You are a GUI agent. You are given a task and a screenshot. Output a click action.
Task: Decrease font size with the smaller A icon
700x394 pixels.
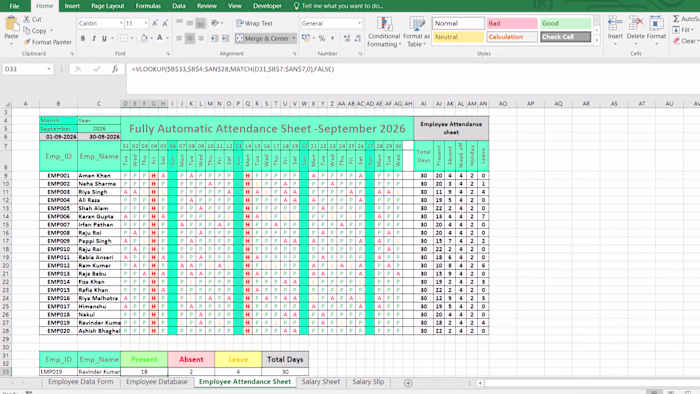pos(165,23)
